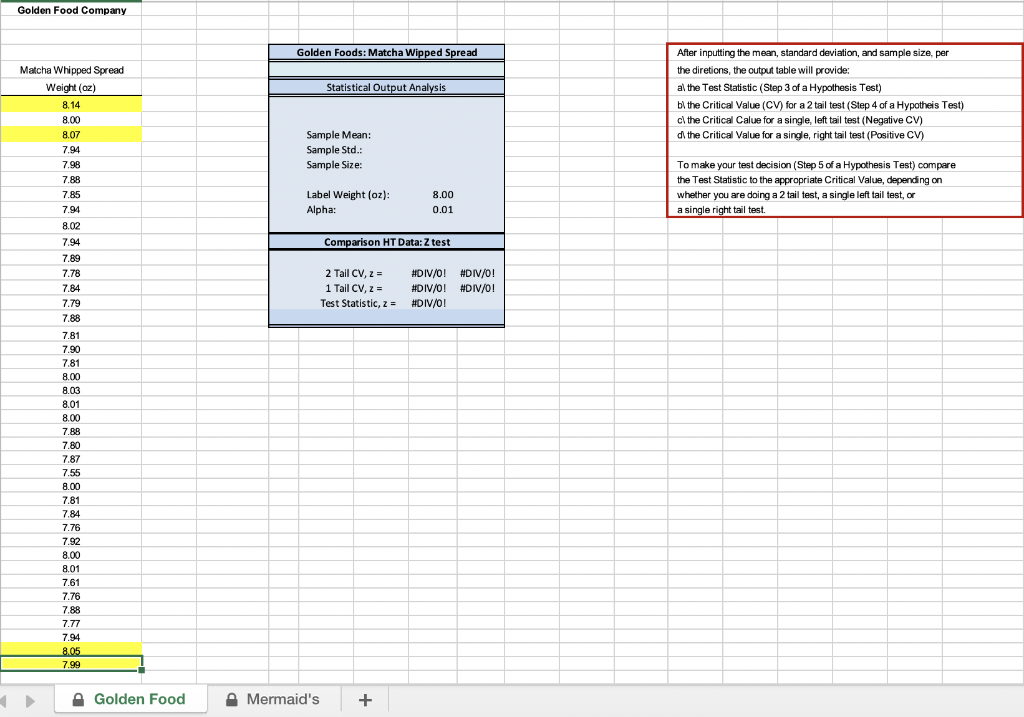This screenshot has height=717, width=1024.
Task: Add a new sheet with the plus button
Action: point(365,699)
